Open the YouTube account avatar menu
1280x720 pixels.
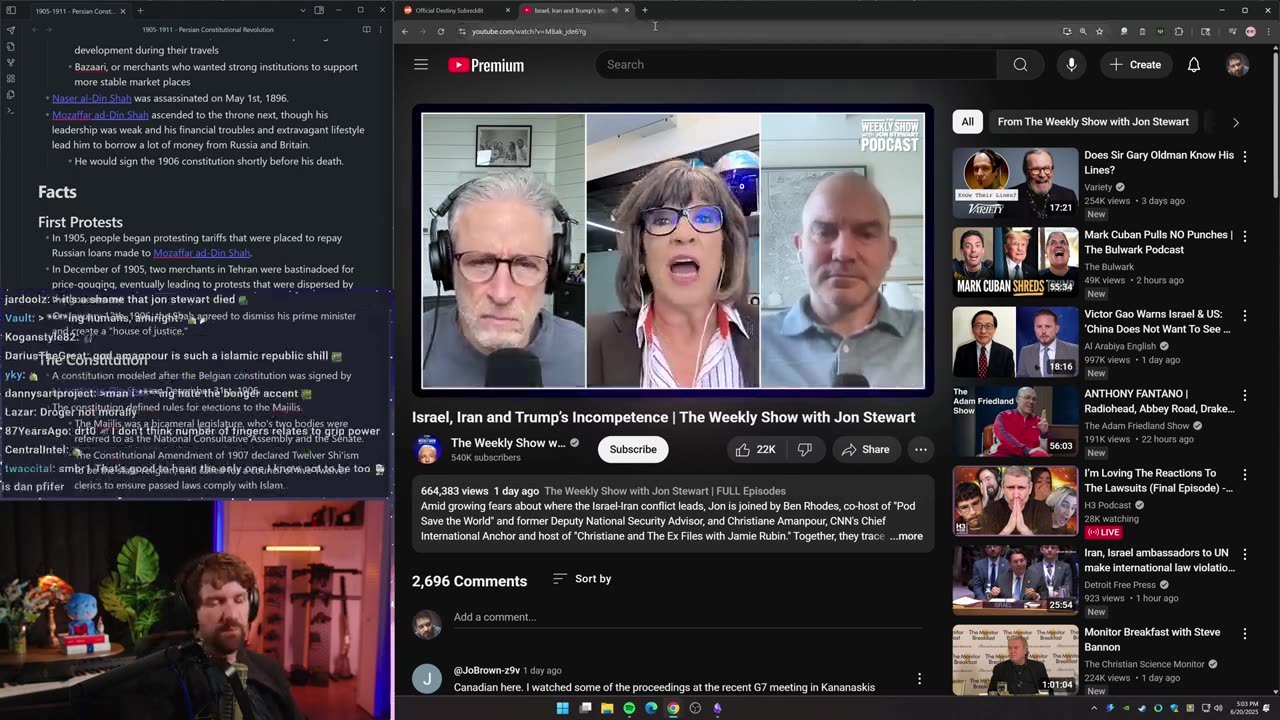(x=1237, y=65)
